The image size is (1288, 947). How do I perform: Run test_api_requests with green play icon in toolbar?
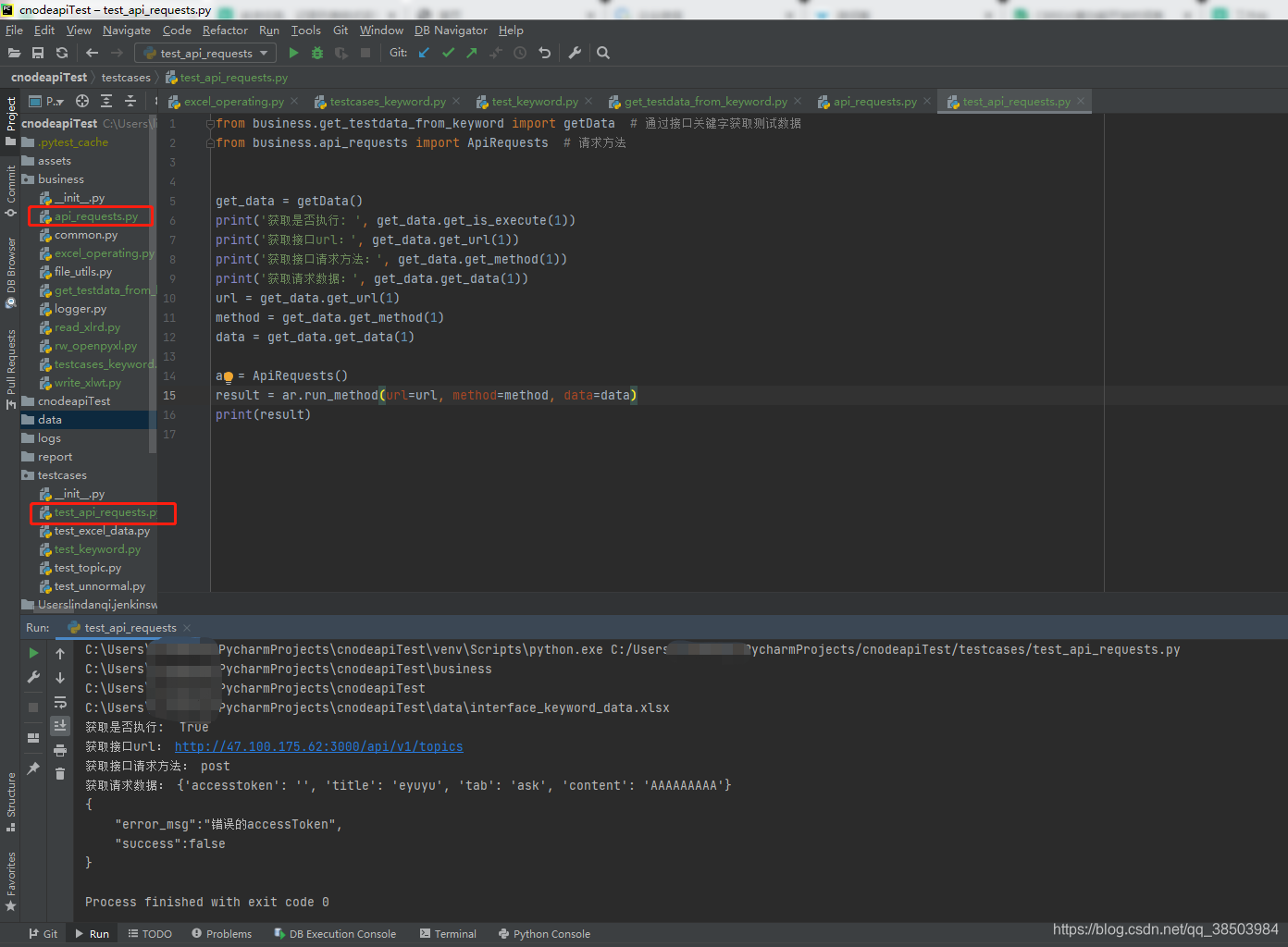[294, 53]
